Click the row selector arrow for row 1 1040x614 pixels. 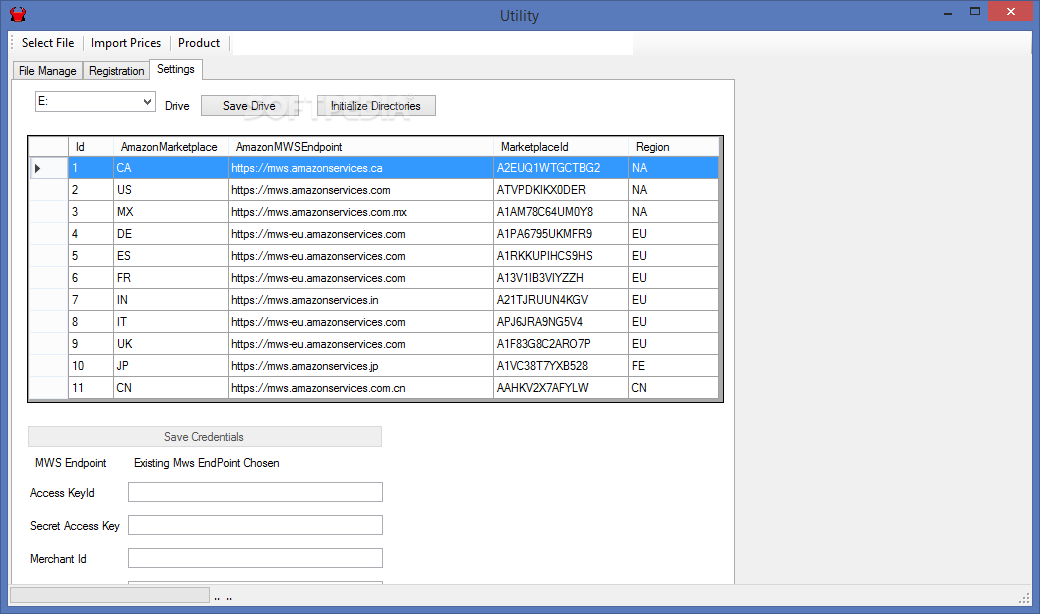[x=48, y=168]
